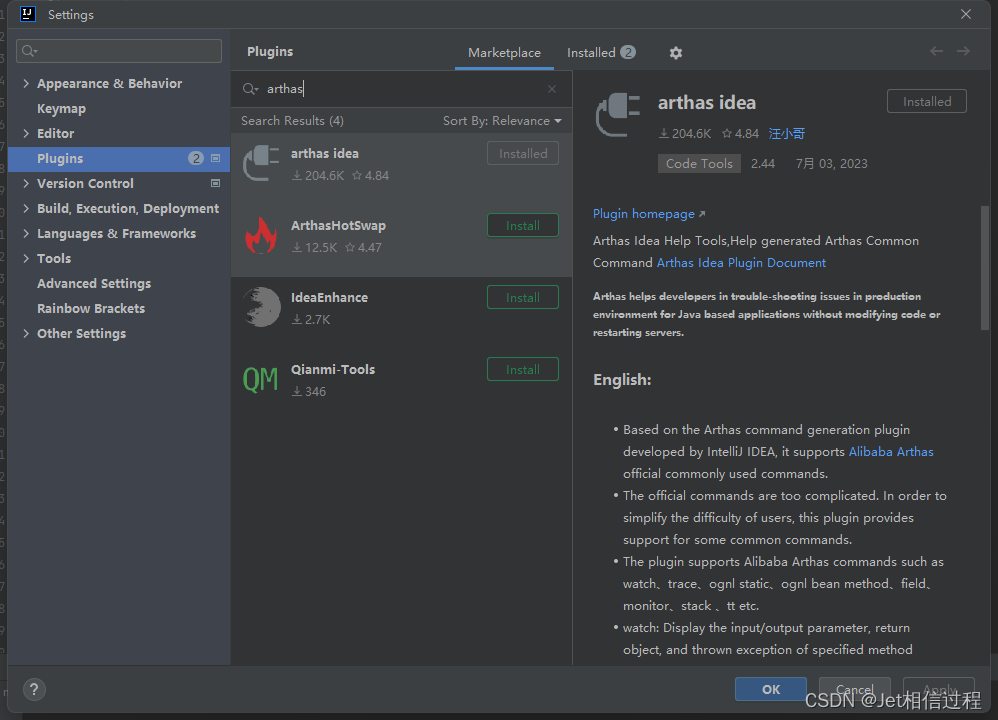Navigate forward with the right arrow
Viewport: 998px width, 720px height.
pos(963,52)
